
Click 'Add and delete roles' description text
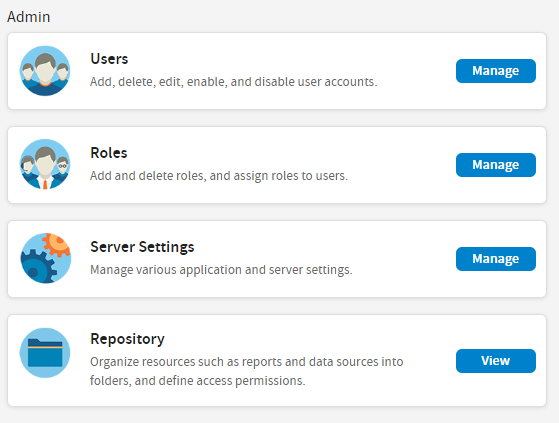[x=219, y=176]
